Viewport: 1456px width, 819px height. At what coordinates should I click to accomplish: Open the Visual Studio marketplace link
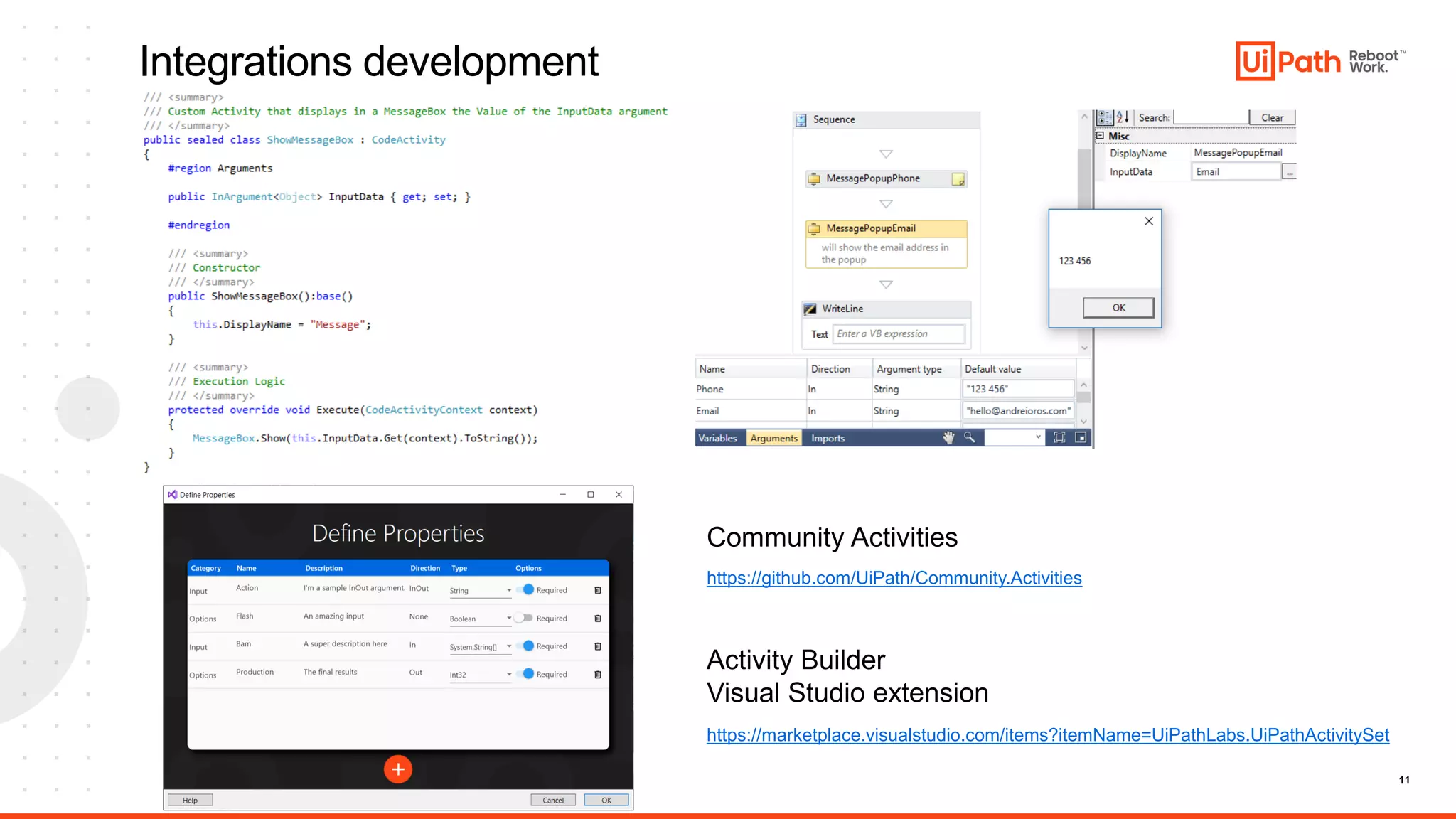(1047, 735)
